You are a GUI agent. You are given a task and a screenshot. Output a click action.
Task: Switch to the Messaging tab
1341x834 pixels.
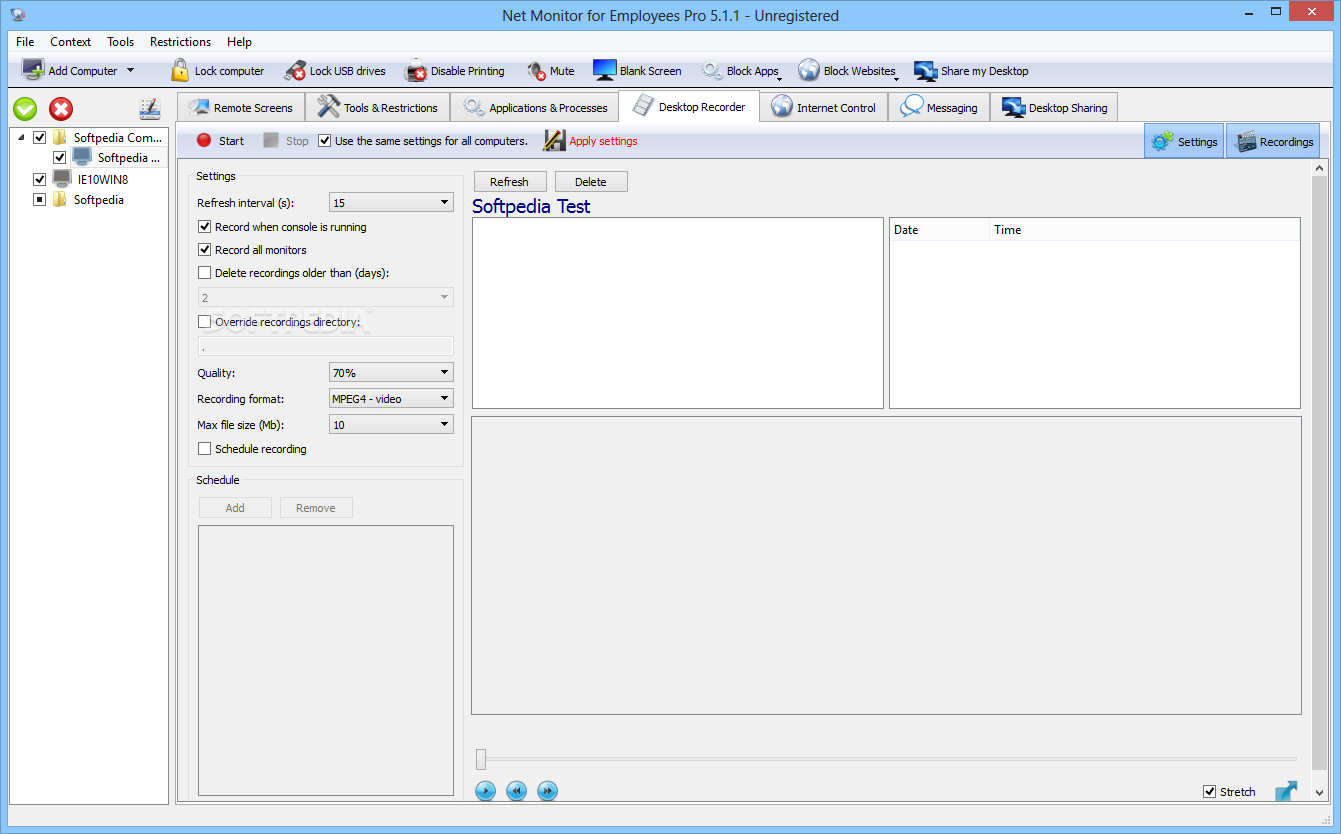coord(939,108)
